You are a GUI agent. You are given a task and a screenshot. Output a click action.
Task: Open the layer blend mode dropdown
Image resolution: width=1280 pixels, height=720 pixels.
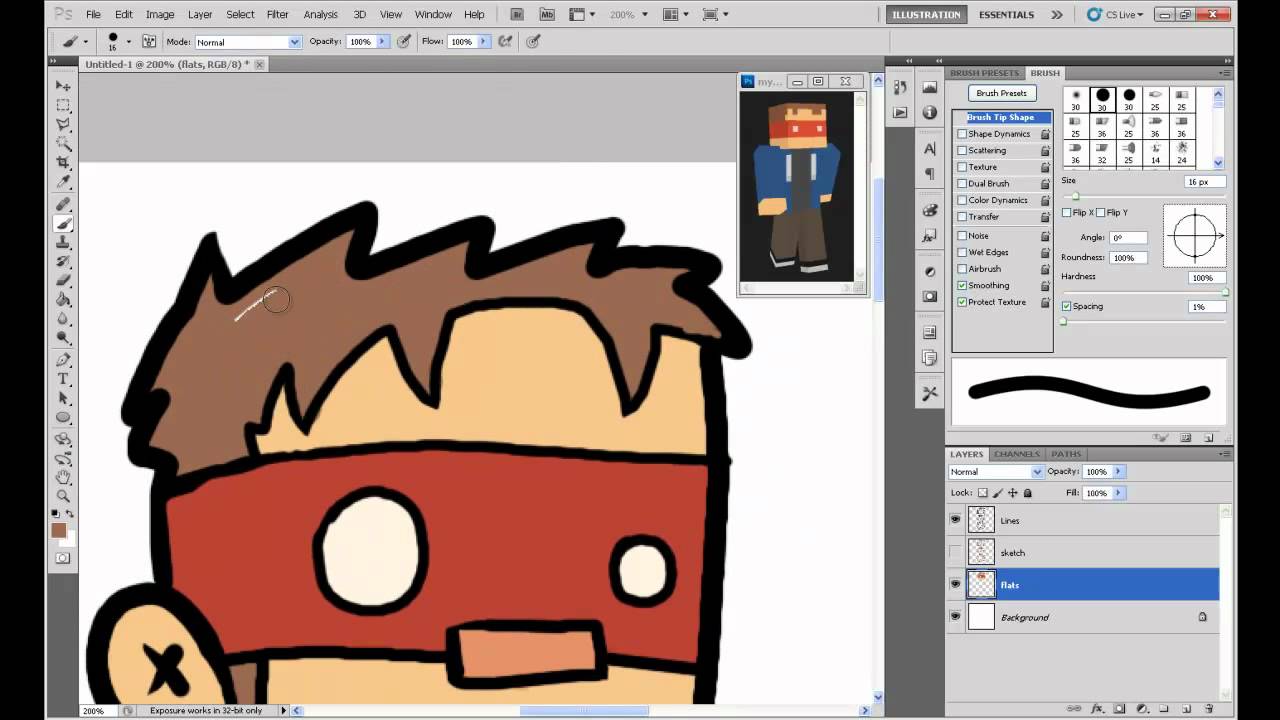point(994,471)
